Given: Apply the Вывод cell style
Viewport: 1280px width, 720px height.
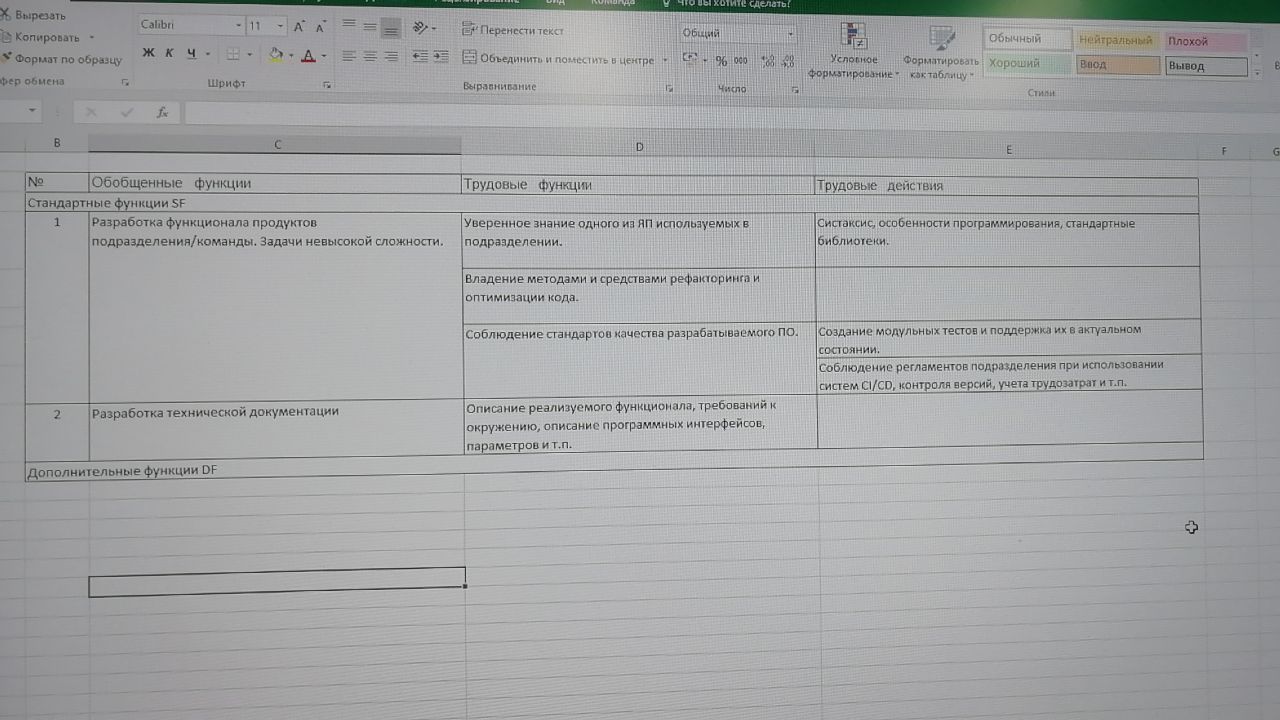Looking at the screenshot, I should pyautogui.click(x=1206, y=67).
